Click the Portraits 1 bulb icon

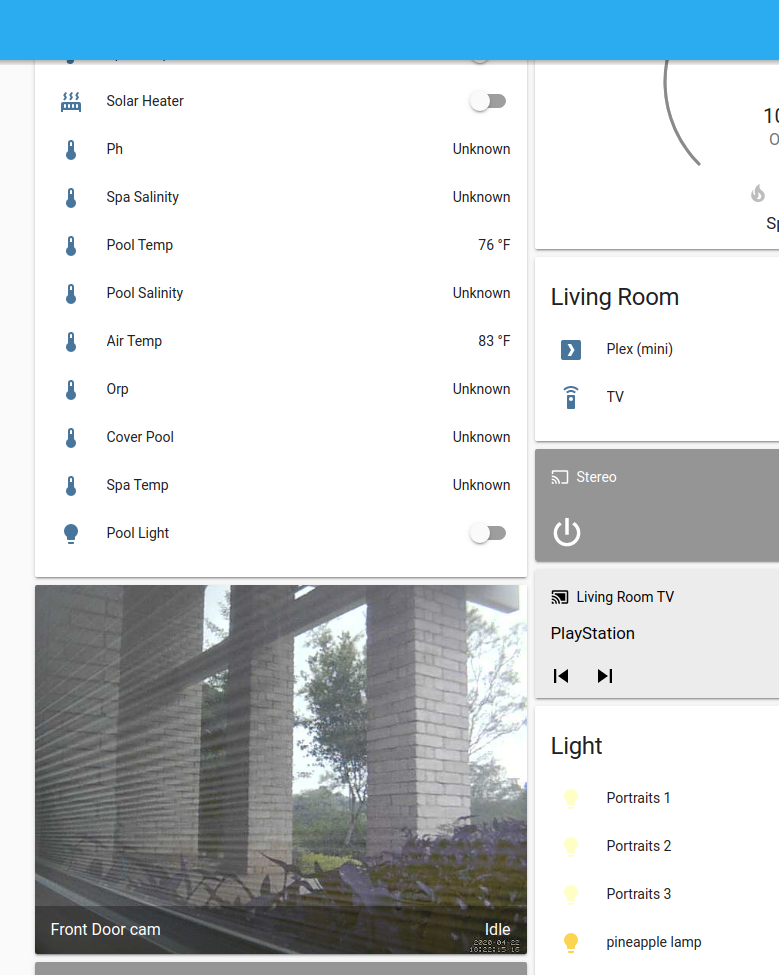[x=571, y=798]
